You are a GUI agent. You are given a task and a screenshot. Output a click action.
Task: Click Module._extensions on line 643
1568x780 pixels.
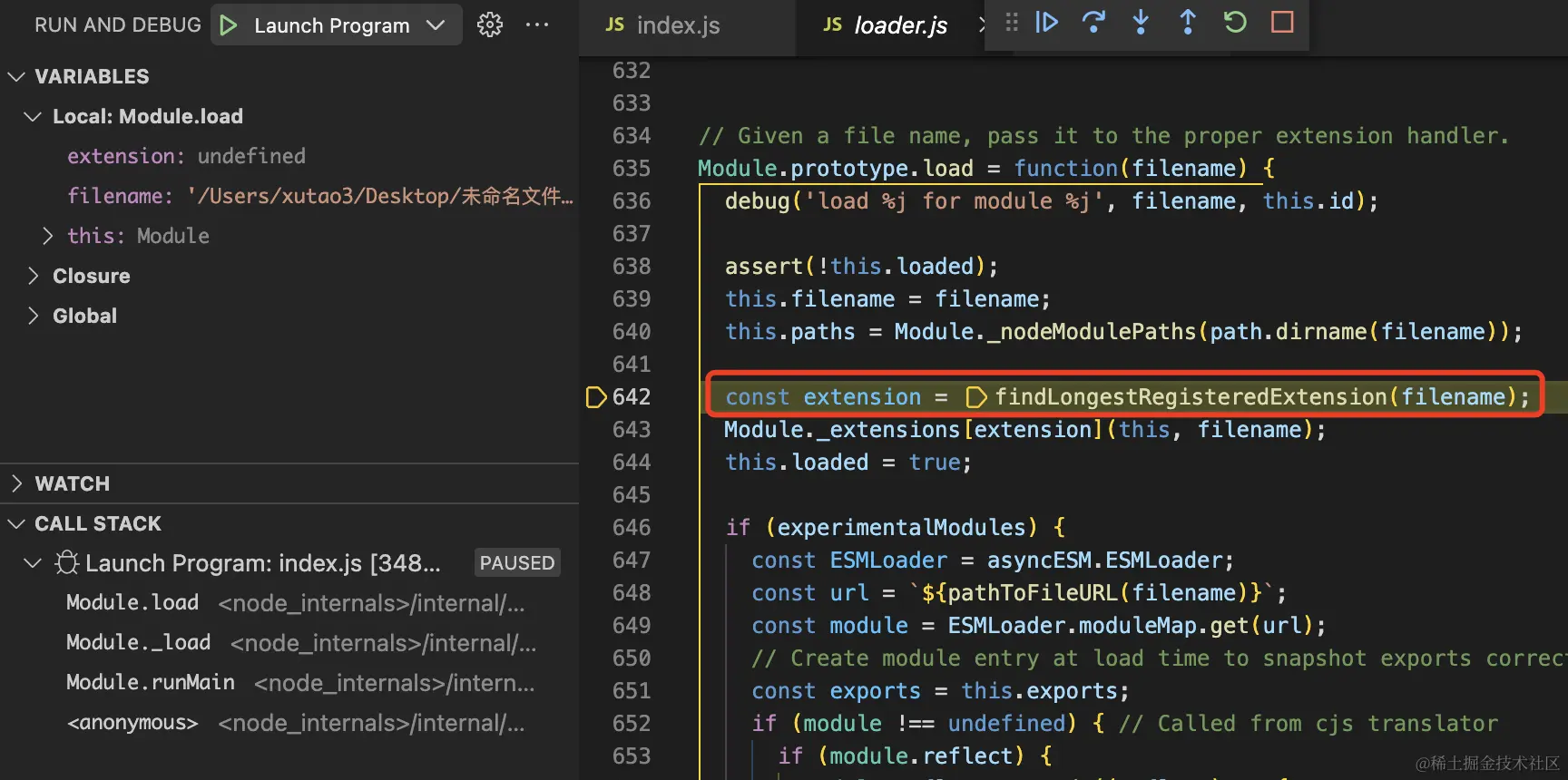click(842, 430)
